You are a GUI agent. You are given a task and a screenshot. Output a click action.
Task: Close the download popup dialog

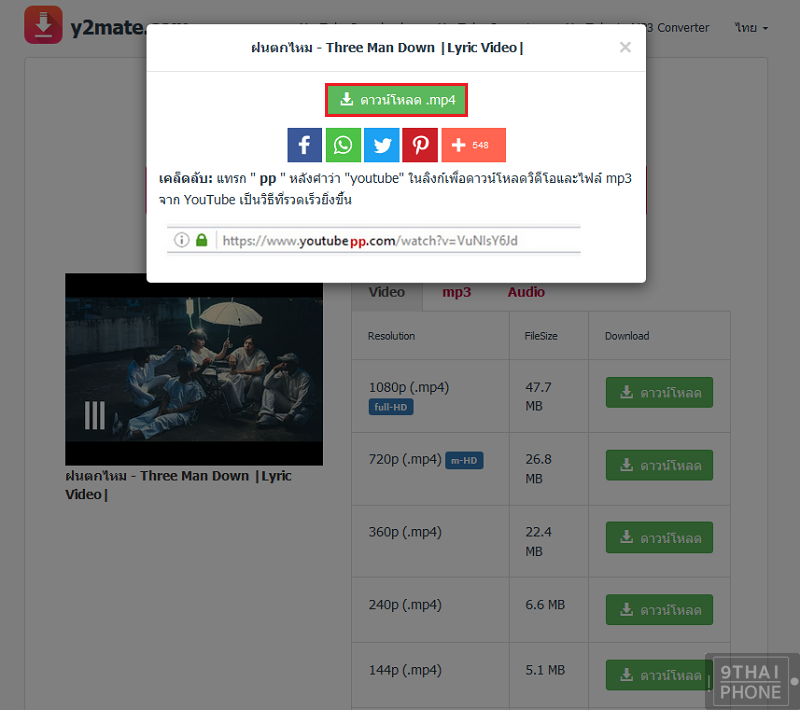coord(625,47)
